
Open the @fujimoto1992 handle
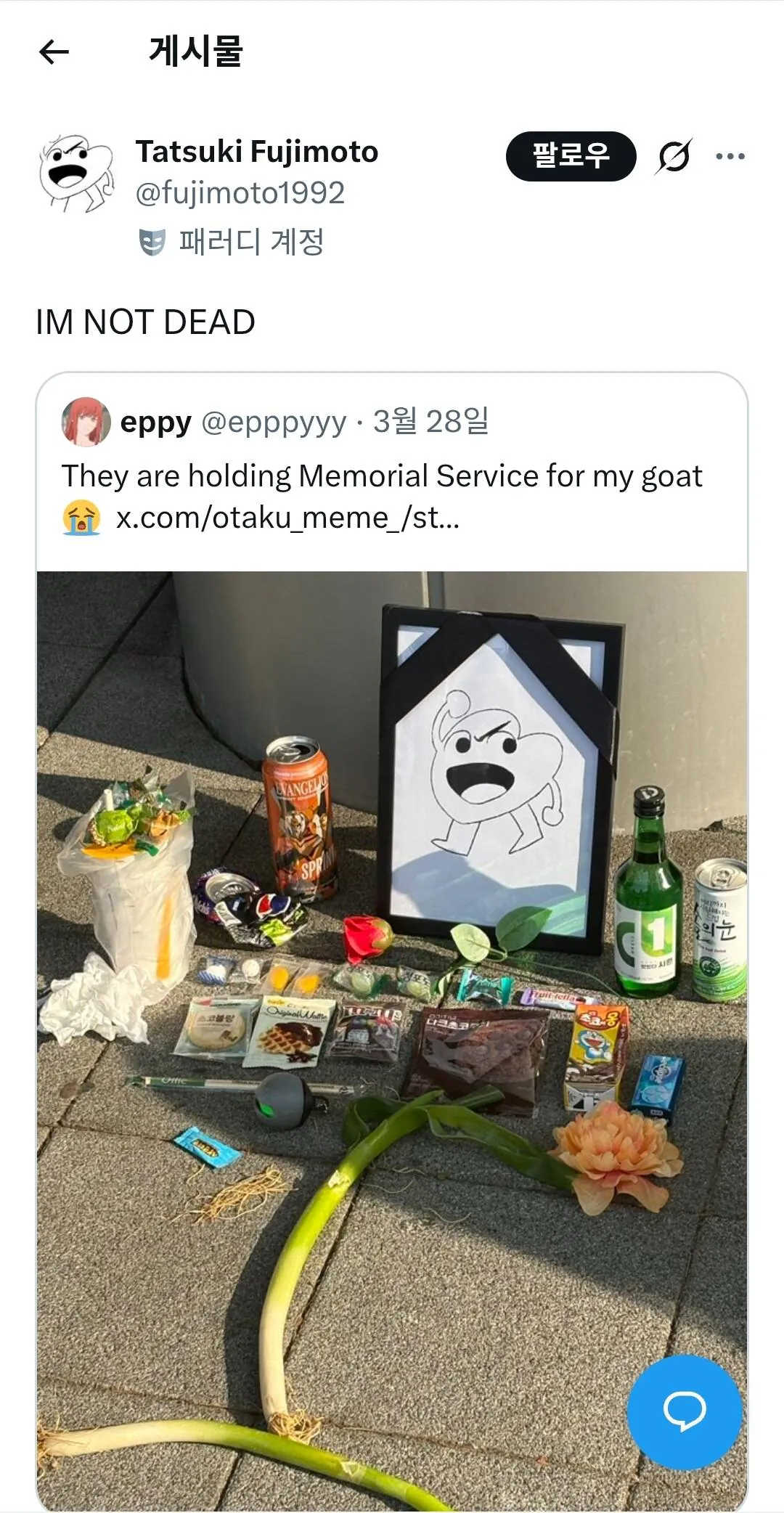pos(240,193)
